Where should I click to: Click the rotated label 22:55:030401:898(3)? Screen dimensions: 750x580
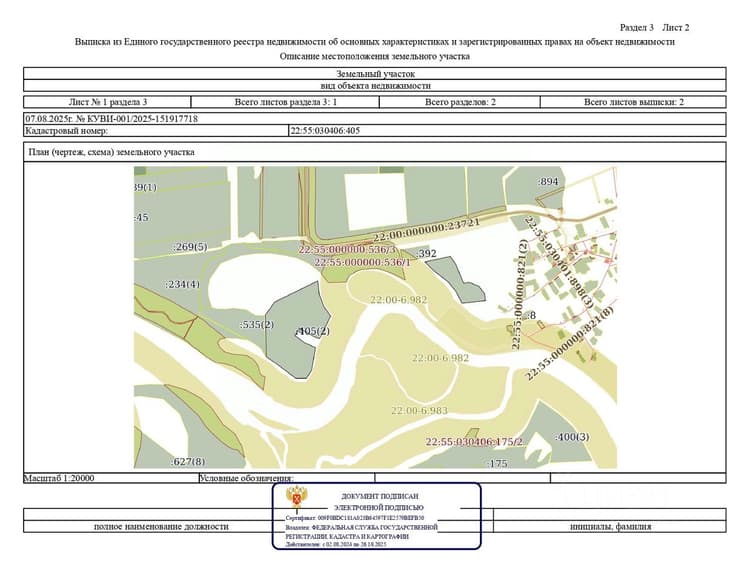(559, 262)
